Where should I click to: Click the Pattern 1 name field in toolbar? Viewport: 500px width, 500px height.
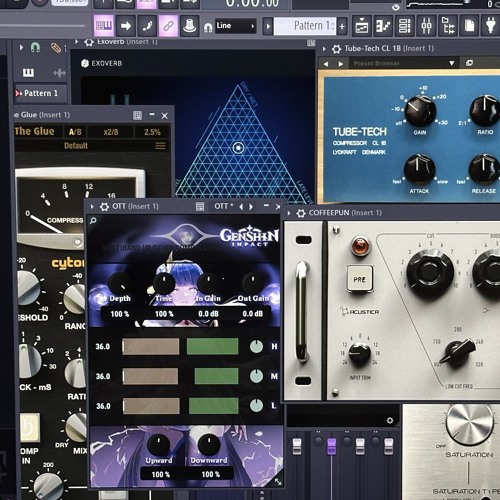coord(305,26)
